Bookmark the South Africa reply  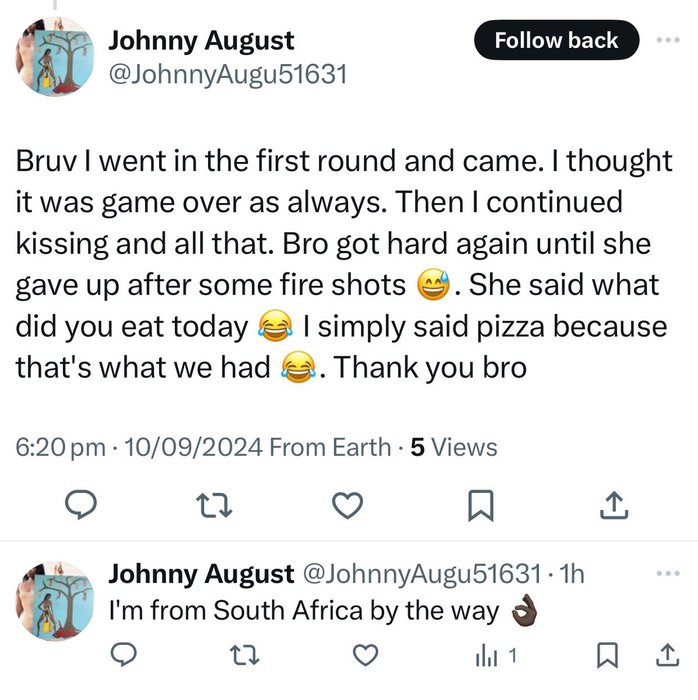[x=605, y=655]
